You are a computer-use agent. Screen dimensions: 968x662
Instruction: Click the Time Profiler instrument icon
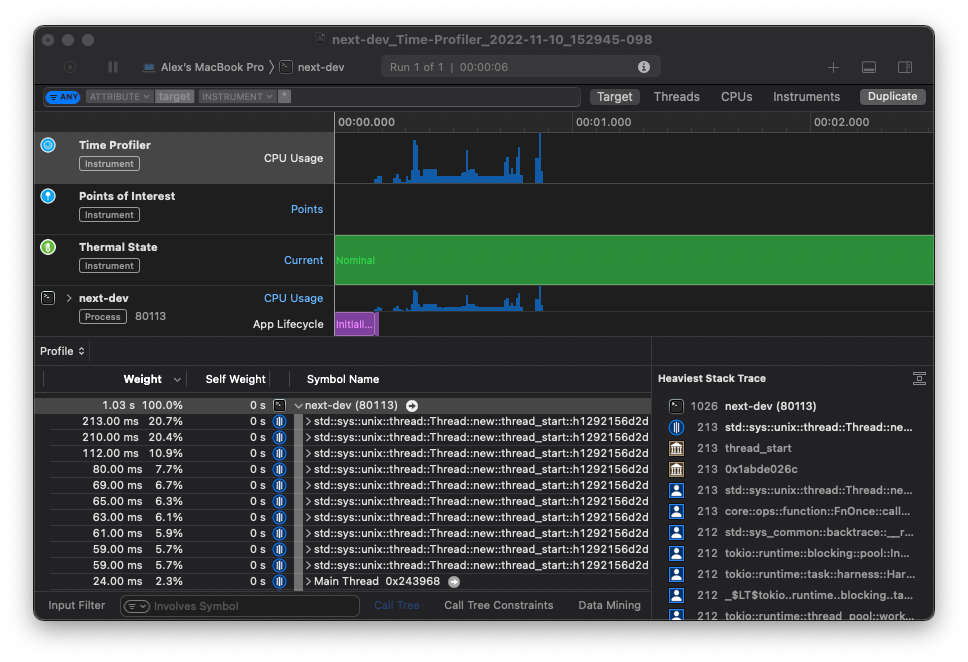pos(48,145)
